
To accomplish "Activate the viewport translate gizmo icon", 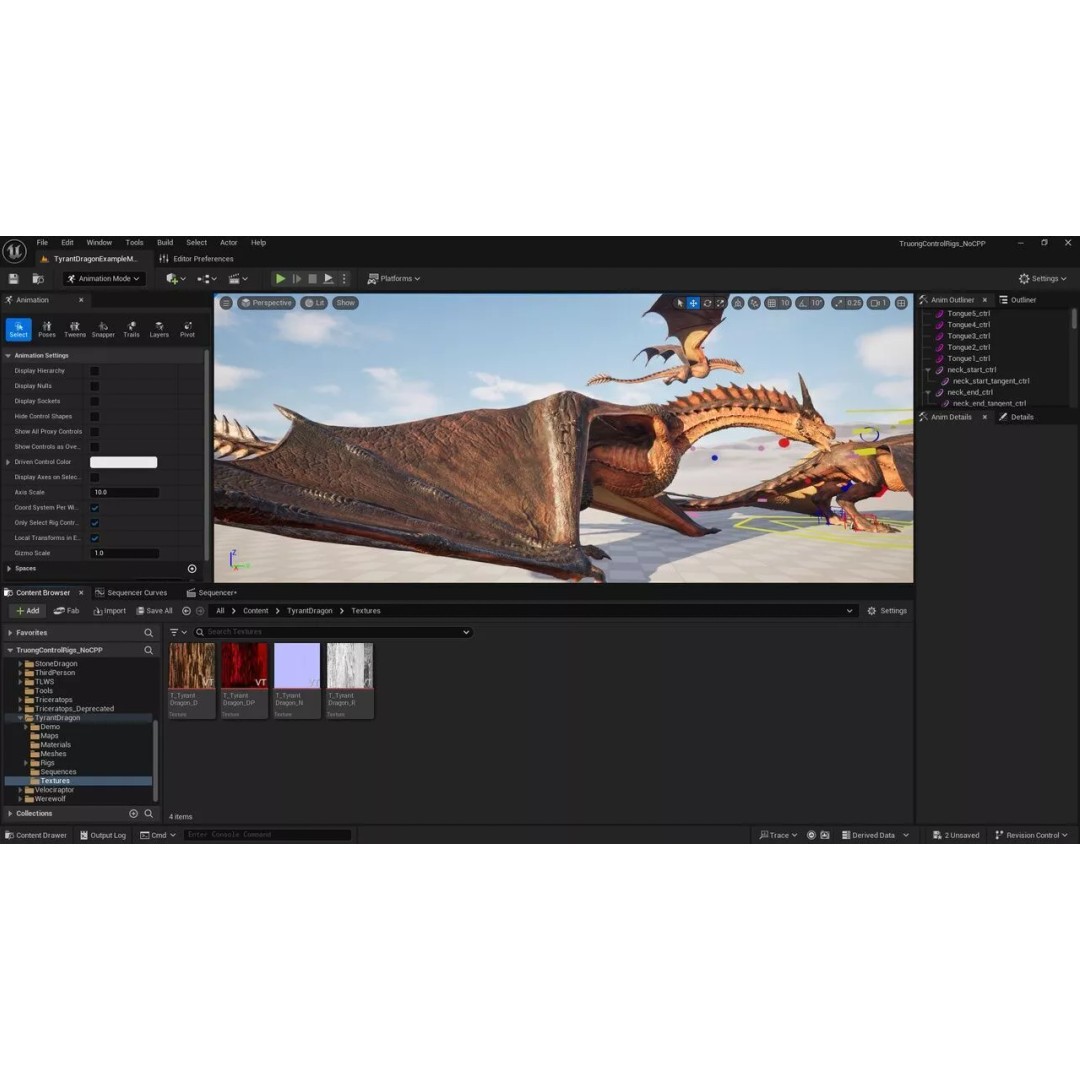I will click(x=694, y=303).
